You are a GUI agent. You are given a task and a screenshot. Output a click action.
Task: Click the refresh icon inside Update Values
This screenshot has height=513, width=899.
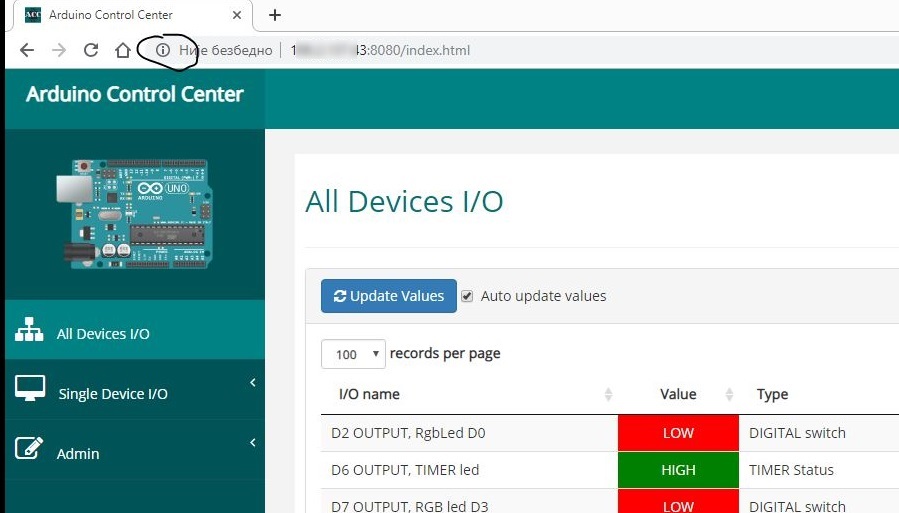(340, 296)
